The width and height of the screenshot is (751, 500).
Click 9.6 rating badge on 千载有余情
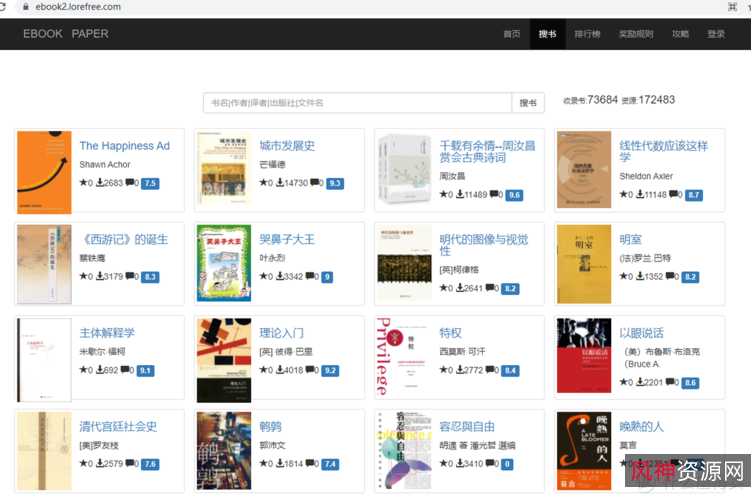tap(514, 195)
